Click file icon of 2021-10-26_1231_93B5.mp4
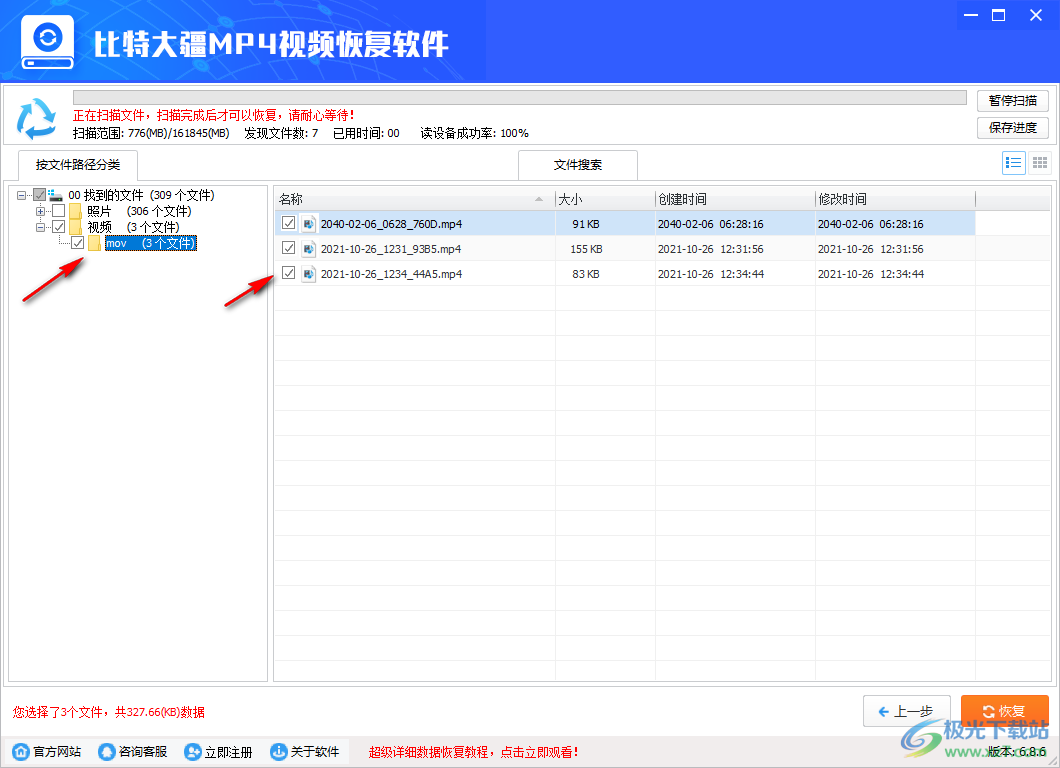This screenshot has width=1060, height=768. point(309,249)
